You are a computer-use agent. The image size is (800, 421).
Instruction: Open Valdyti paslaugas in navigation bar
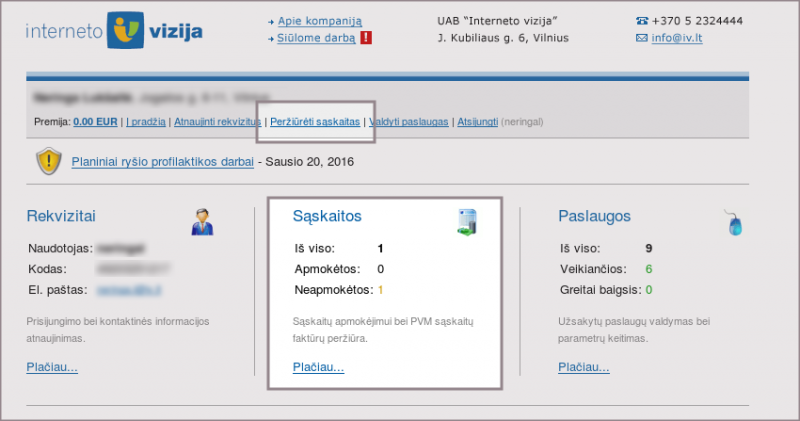(x=409, y=122)
